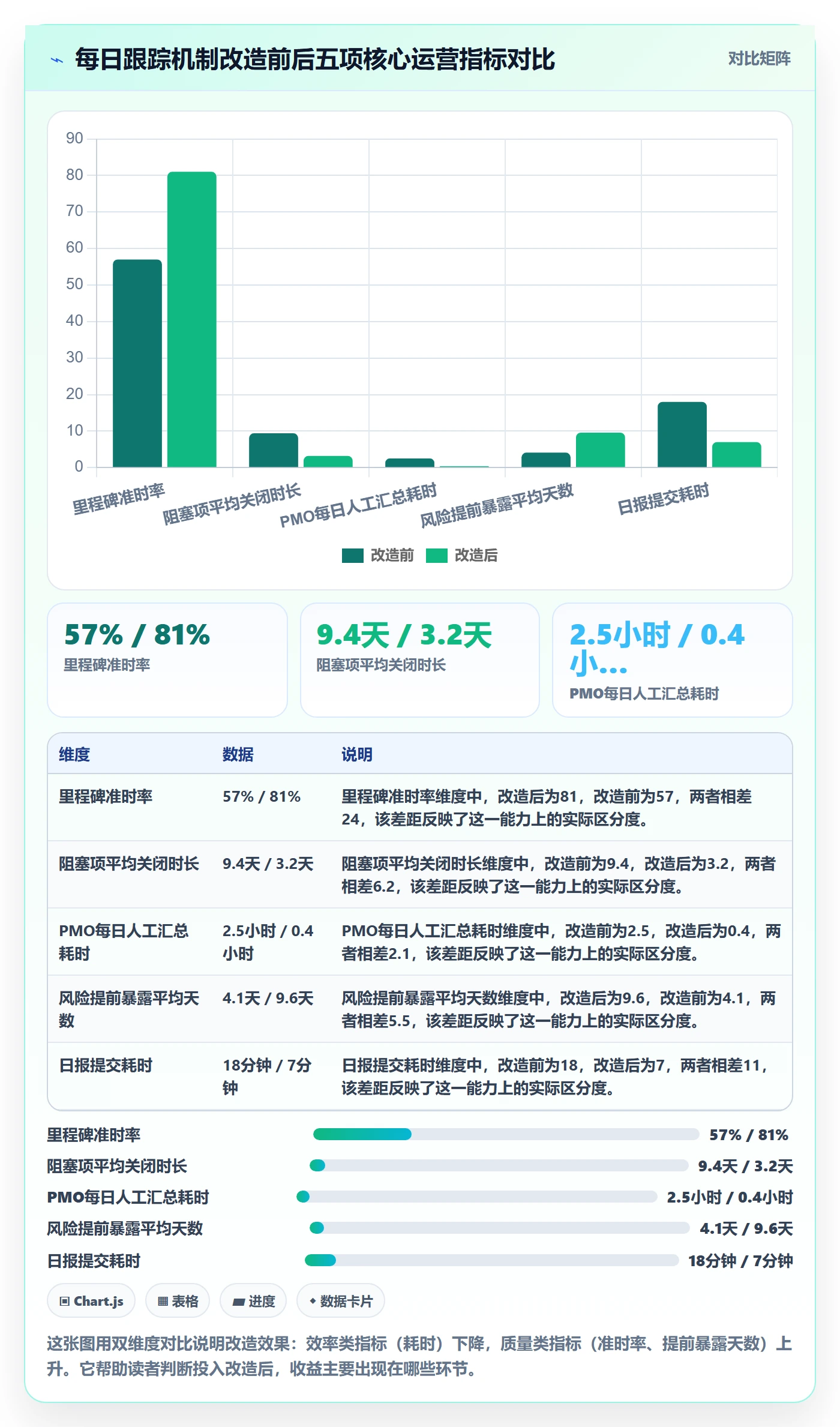Click chart axis label 日报提交耗时
Screen dimensions: 840x1427
(x=664, y=498)
